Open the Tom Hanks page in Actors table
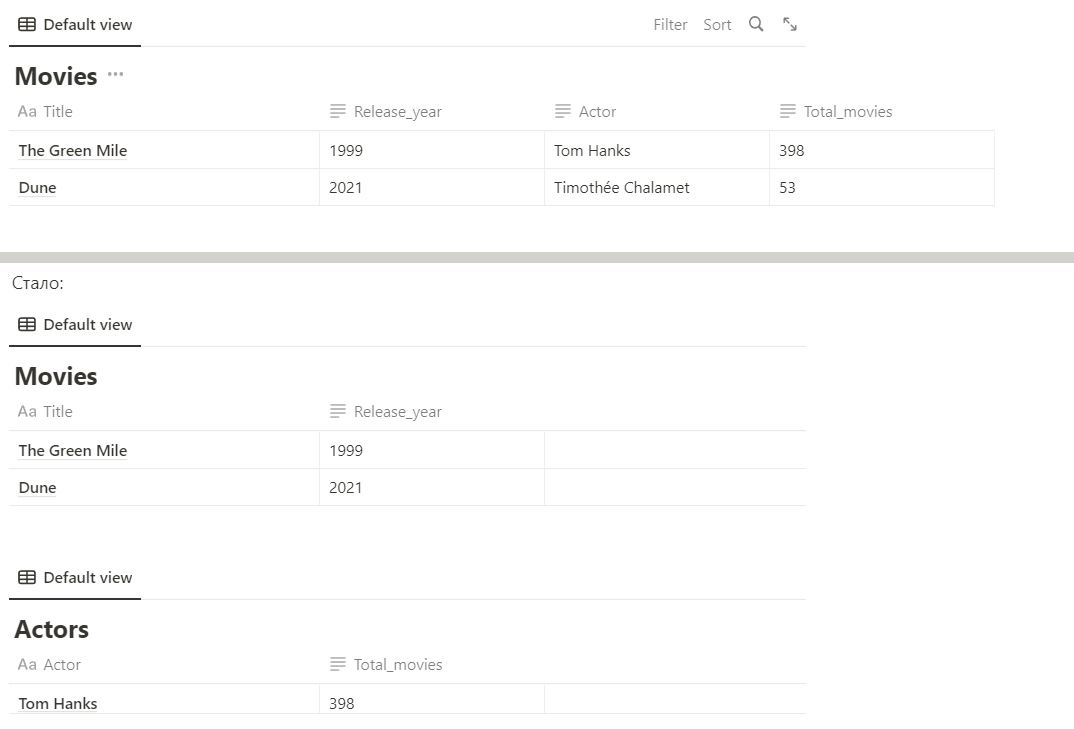1074x729 pixels. (x=58, y=704)
